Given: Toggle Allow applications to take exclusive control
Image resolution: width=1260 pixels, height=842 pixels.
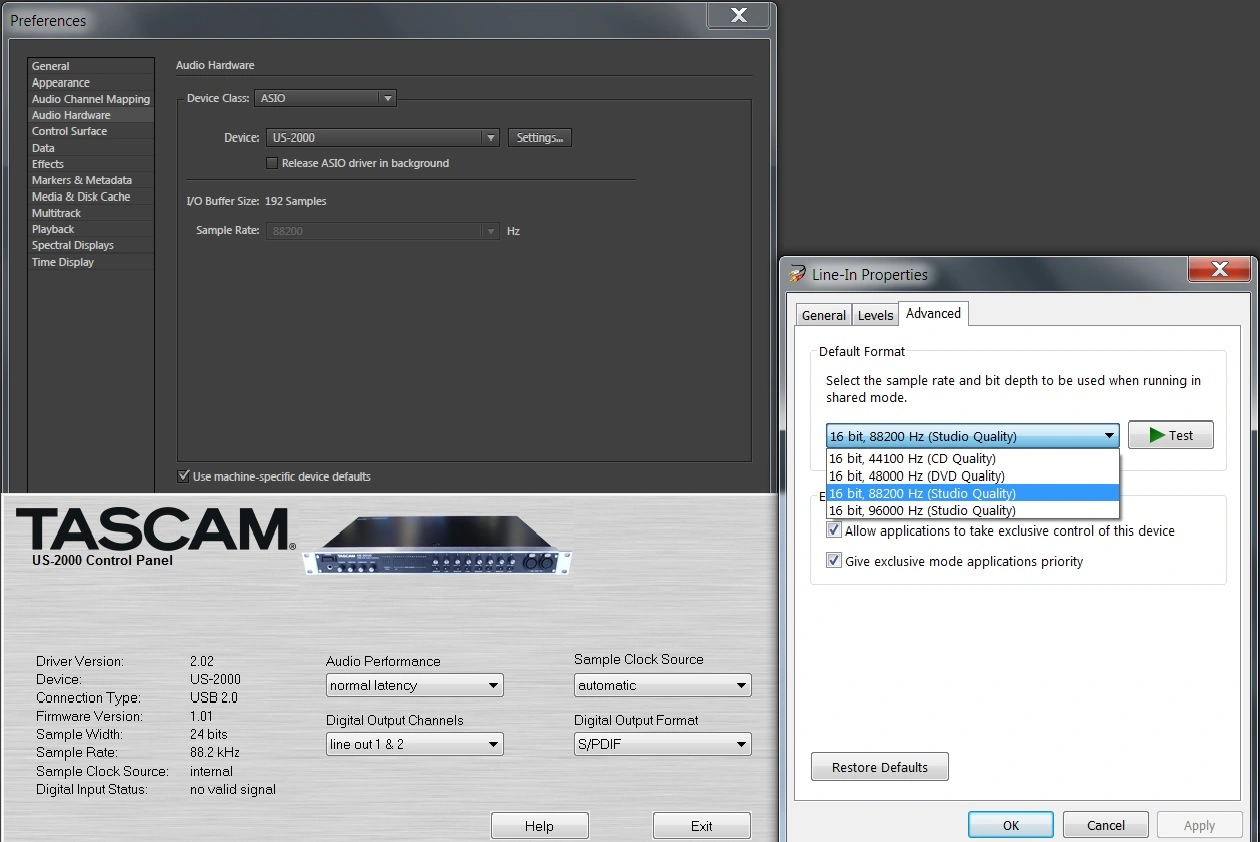Looking at the screenshot, I should pyautogui.click(x=834, y=531).
